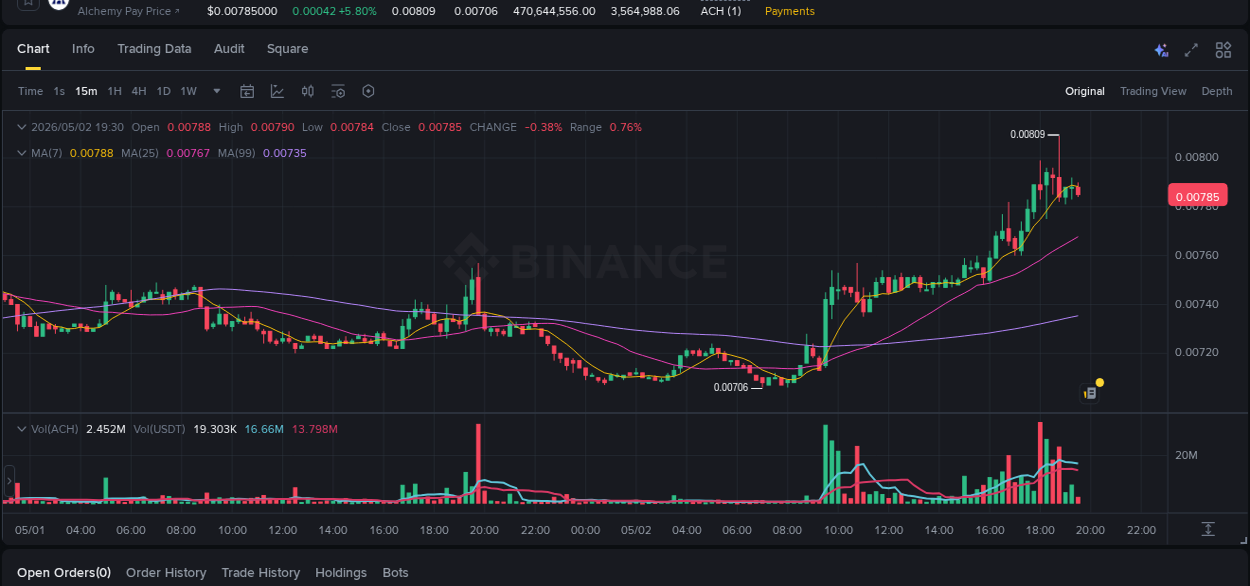Switch to Time line view
The height and width of the screenshot is (586, 1250).
pyautogui.click(x=30, y=91)
